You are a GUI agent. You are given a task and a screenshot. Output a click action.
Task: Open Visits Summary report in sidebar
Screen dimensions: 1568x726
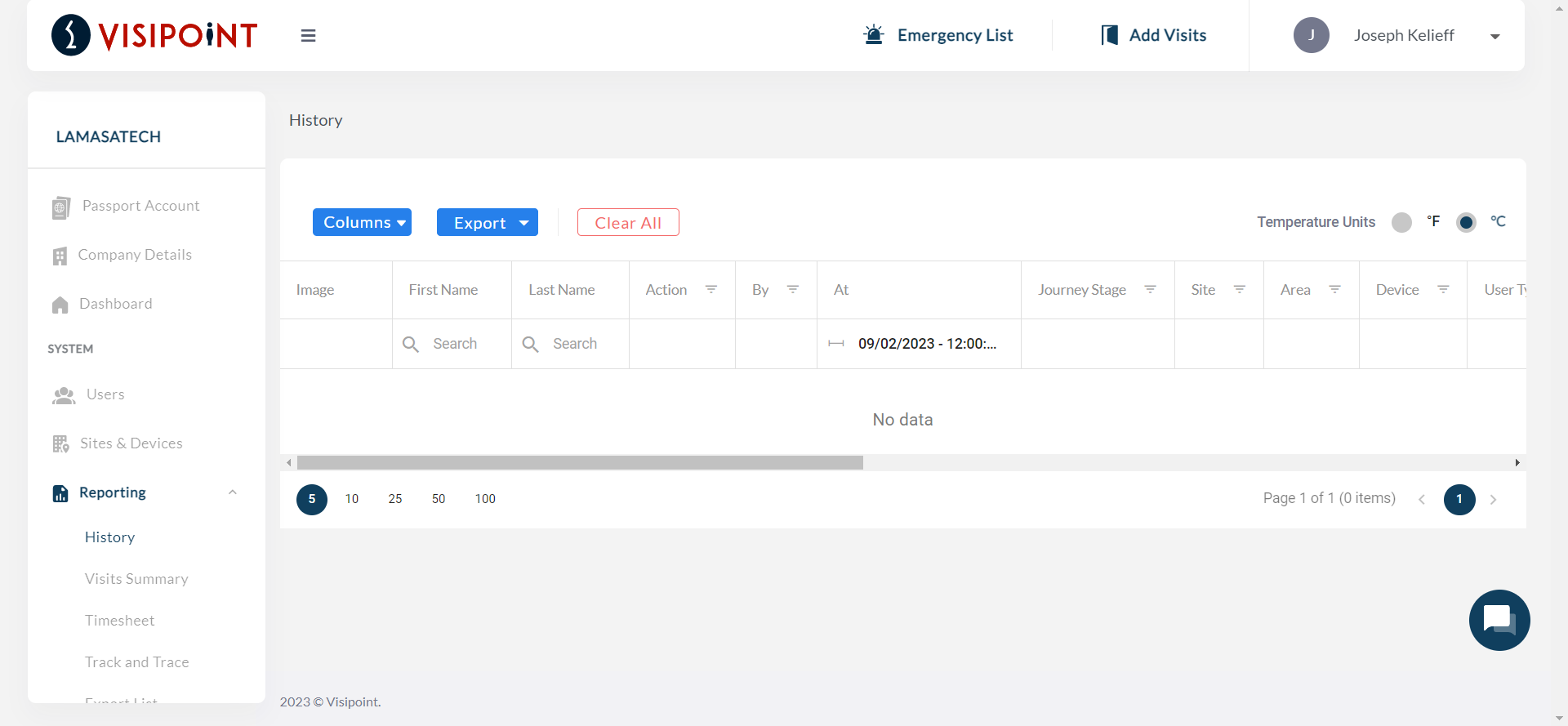pos(136,579)
